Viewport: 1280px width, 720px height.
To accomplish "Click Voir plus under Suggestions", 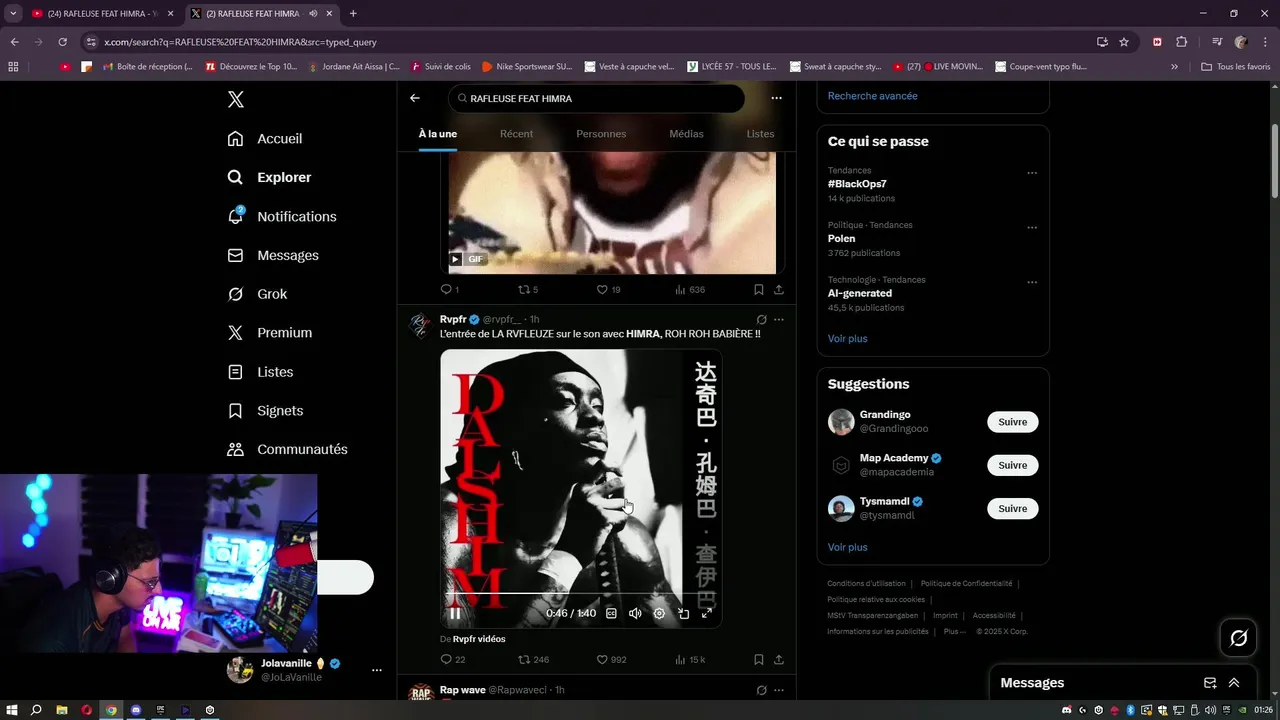I will [848, 548].
